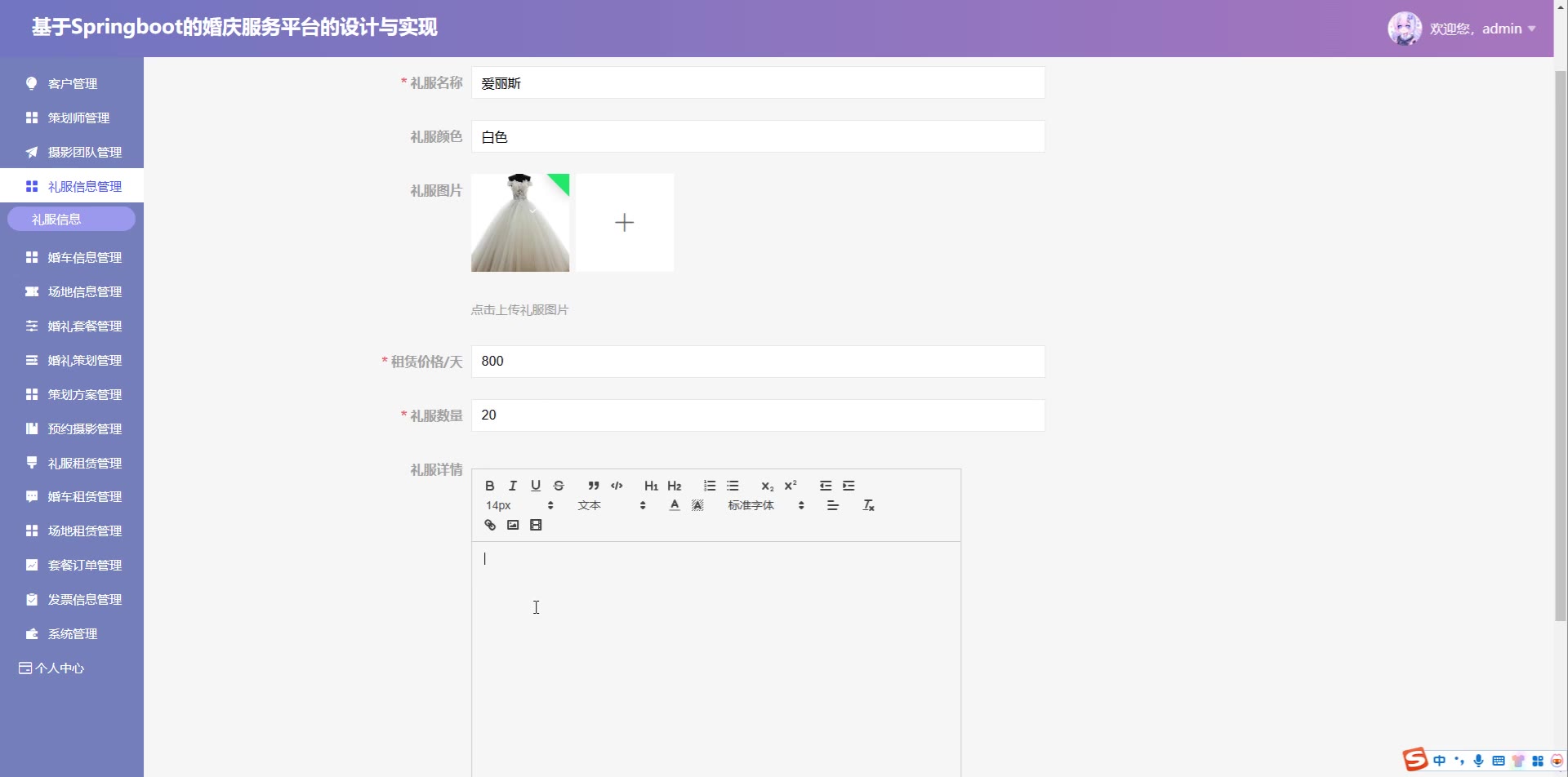
Task: Open 系统管理 in the sidebar
Action: click(x=72, y=633)
